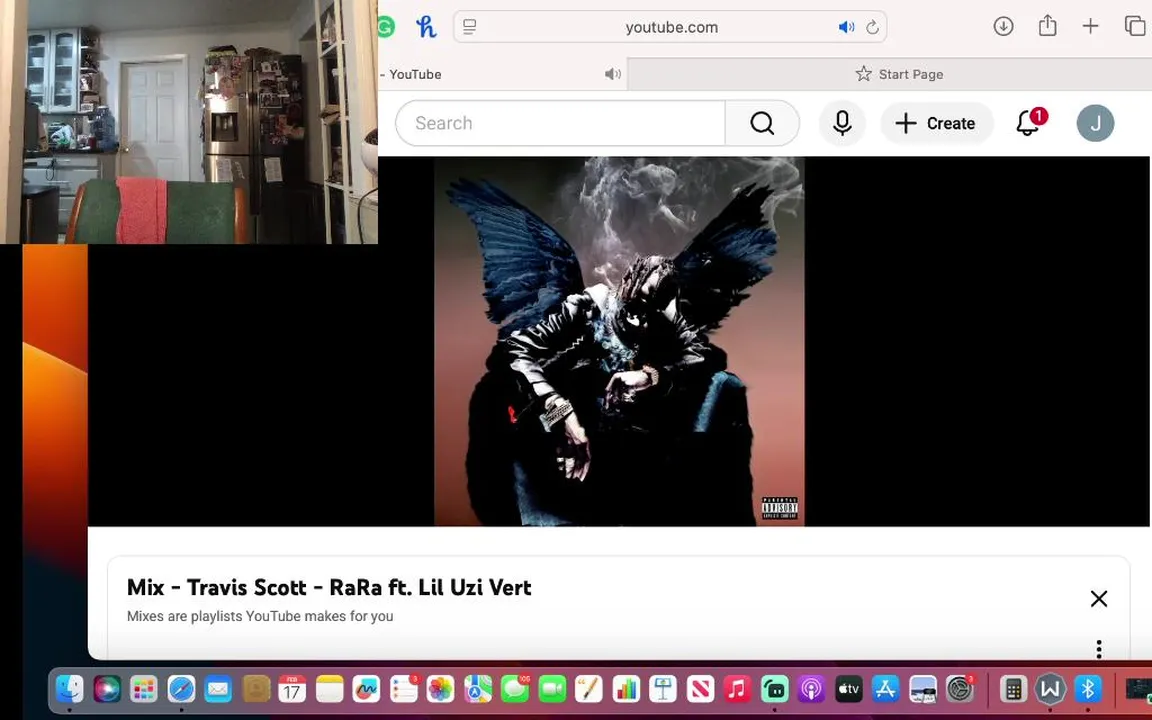Open the Honey extension icon in toolbar
Screen dimensions: 1152x720
[426, 27]
